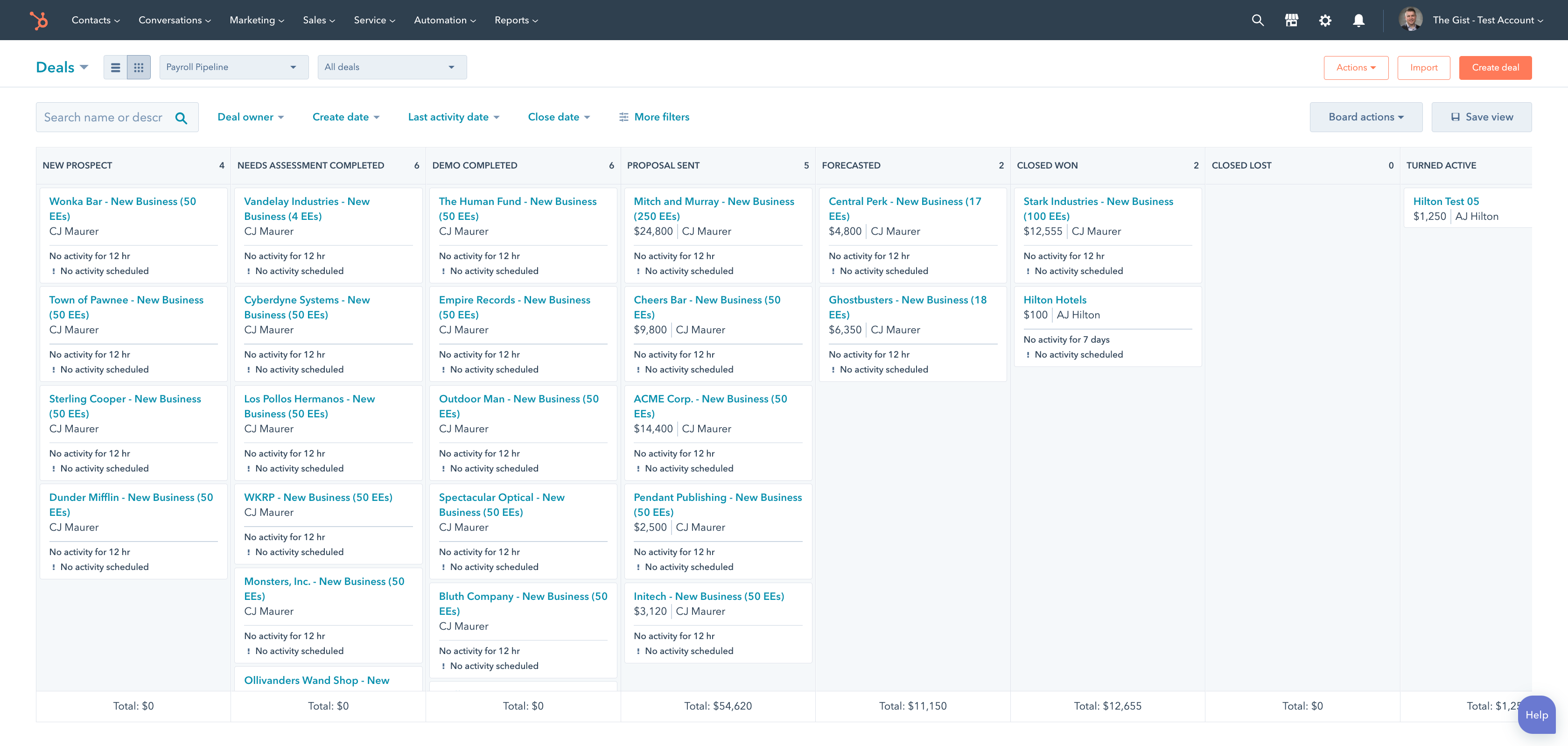
Task: Open the Contacts menu
Action: (x=96, y=20)
